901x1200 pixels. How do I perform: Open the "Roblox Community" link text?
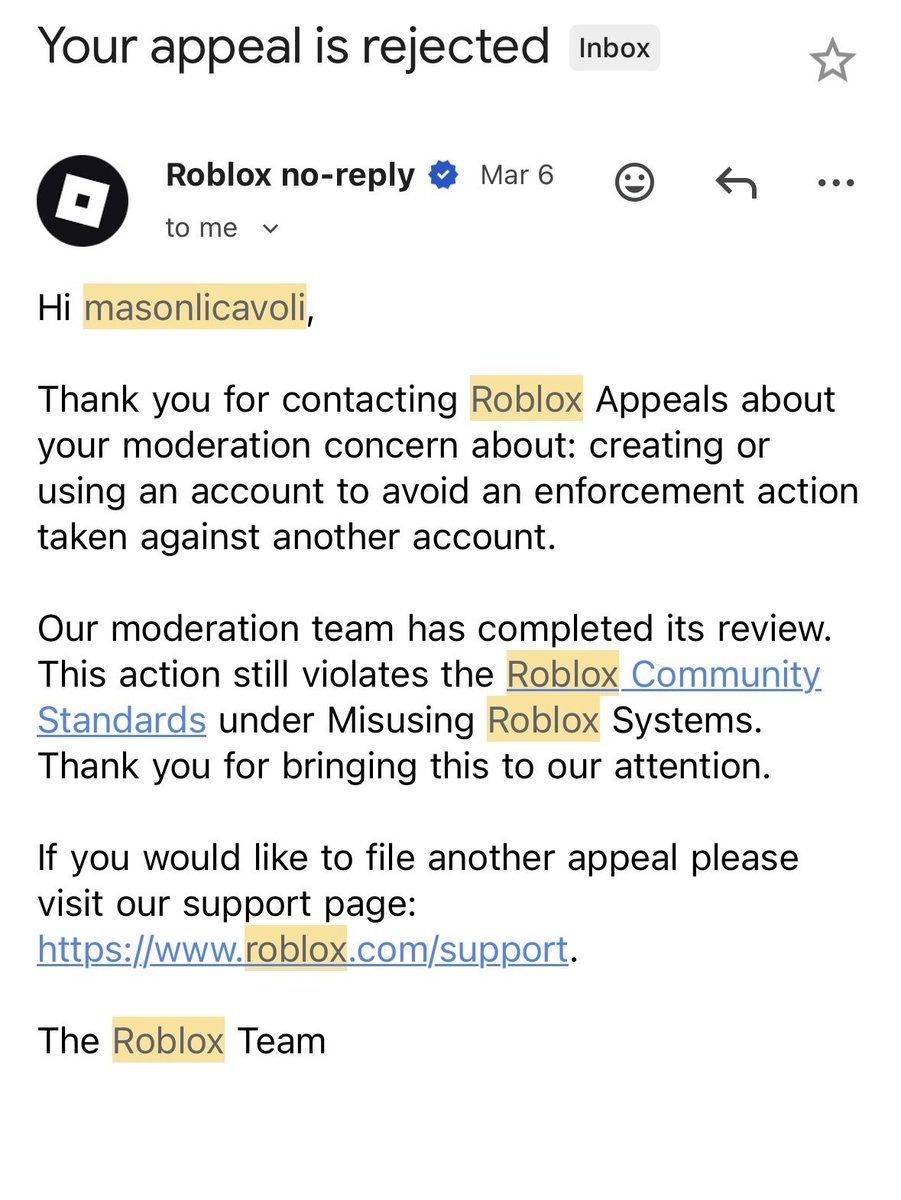(x=664, y=675)
